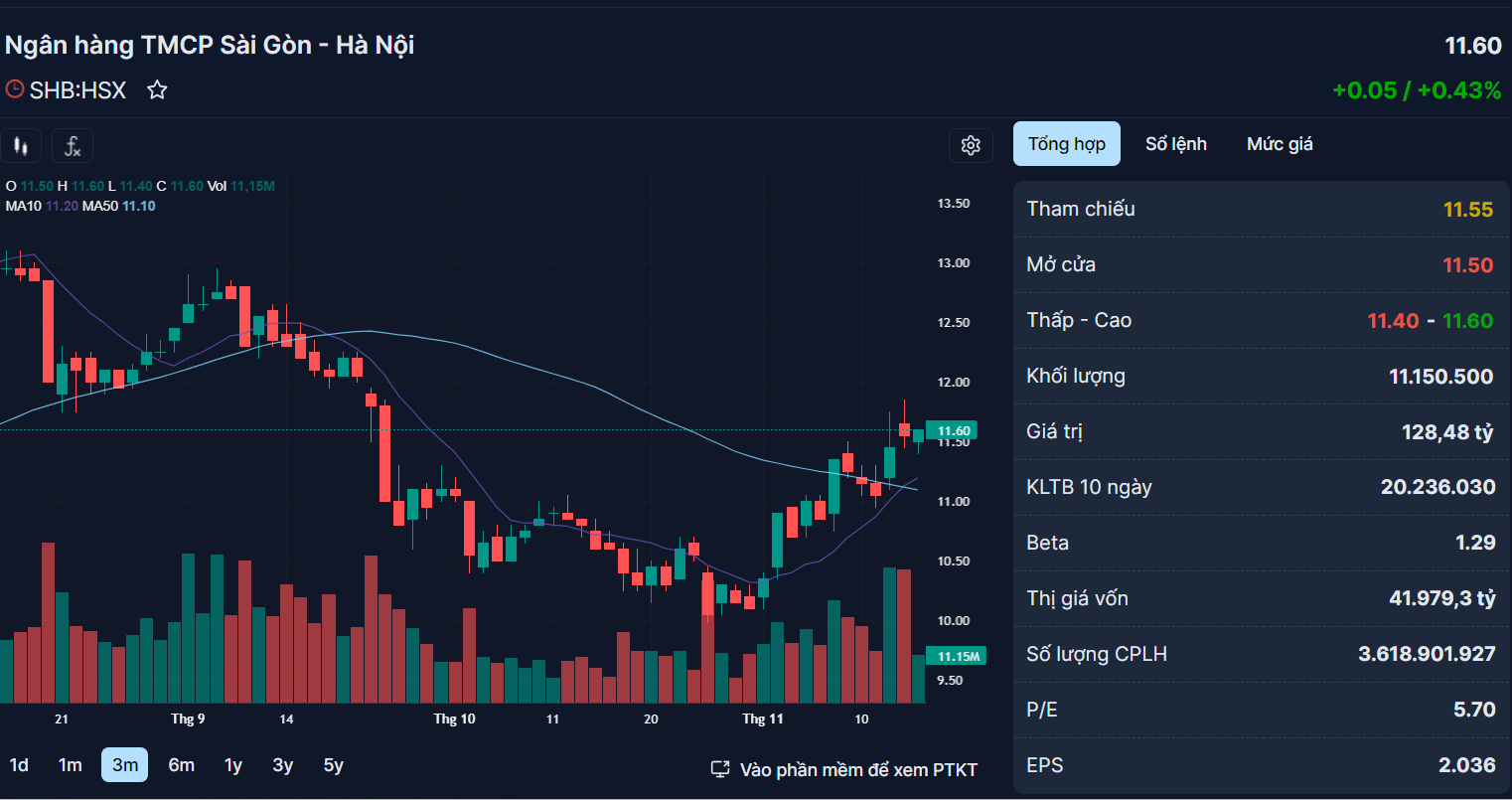Switch to the Mức giá tab

coord(1280,144)
